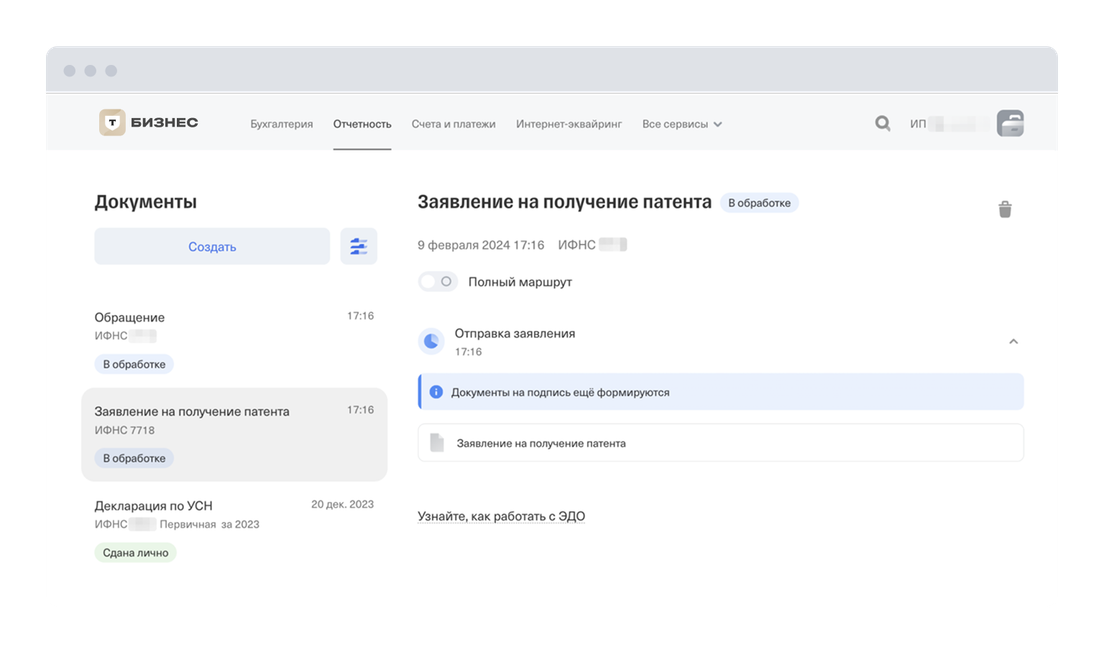Delete the document with the trash icon
The height and width of the screenshot is (656, 1104).
pyautogui.click(x=1005, y=209)
